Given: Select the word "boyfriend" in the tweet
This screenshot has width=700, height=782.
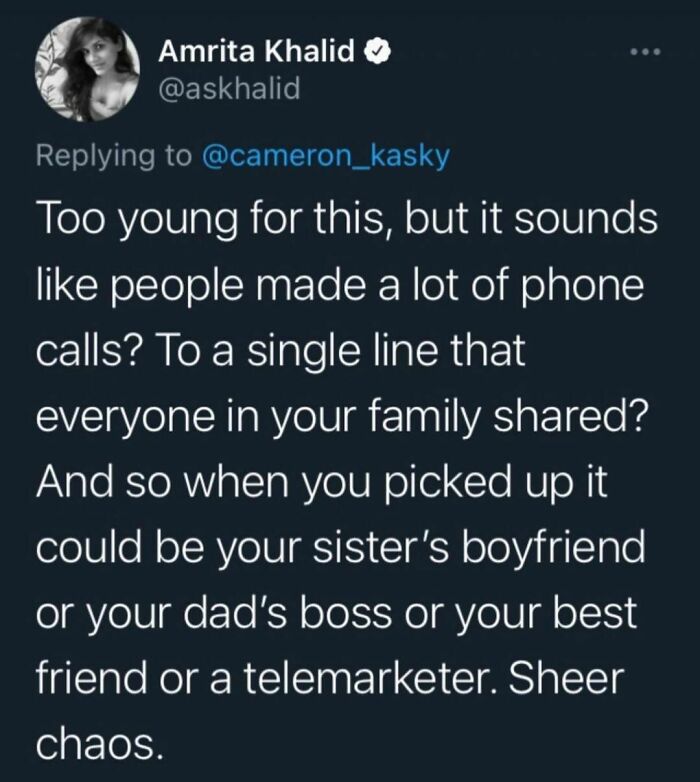Looking at the screenshot, I should coord(554,548).
